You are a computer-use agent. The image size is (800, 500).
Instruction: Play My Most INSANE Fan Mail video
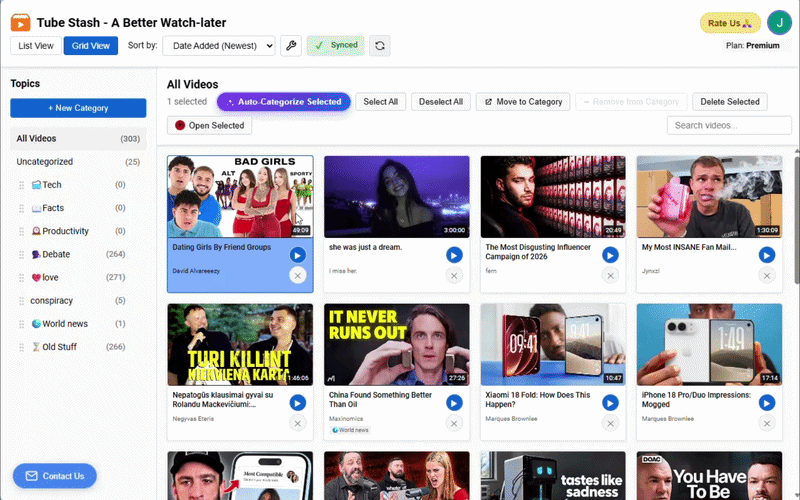point(767,255)
